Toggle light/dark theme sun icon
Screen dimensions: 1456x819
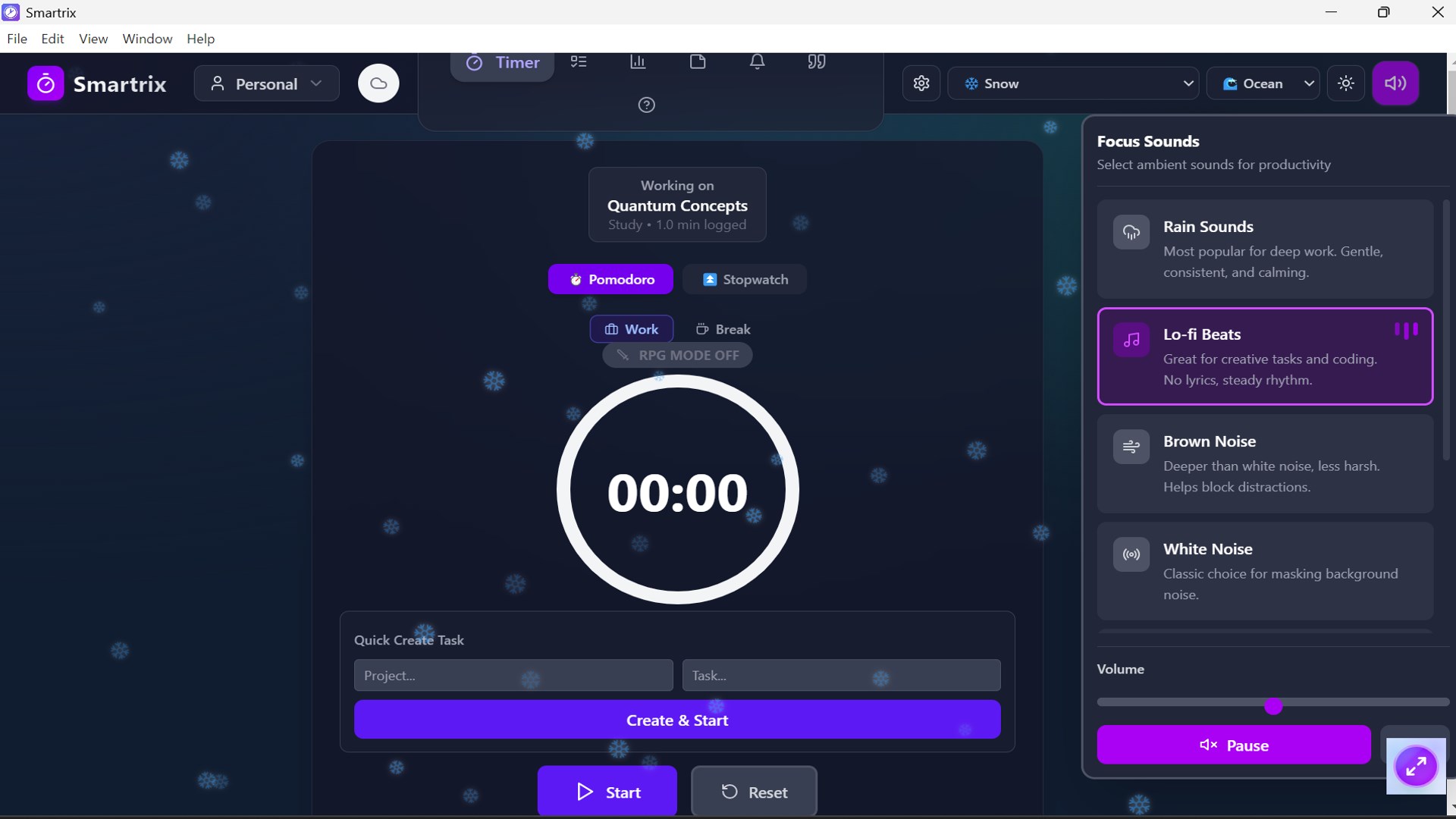coord(1346,83)
